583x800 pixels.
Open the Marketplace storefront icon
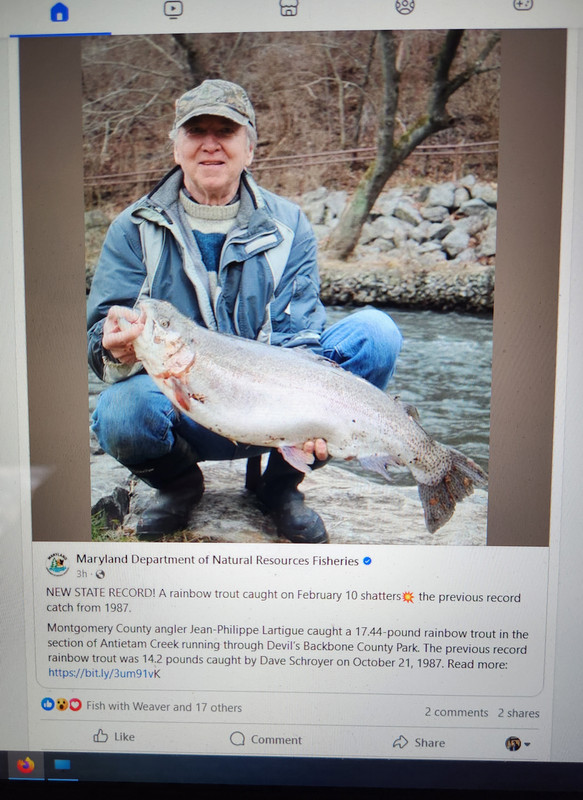pos(289,8)
